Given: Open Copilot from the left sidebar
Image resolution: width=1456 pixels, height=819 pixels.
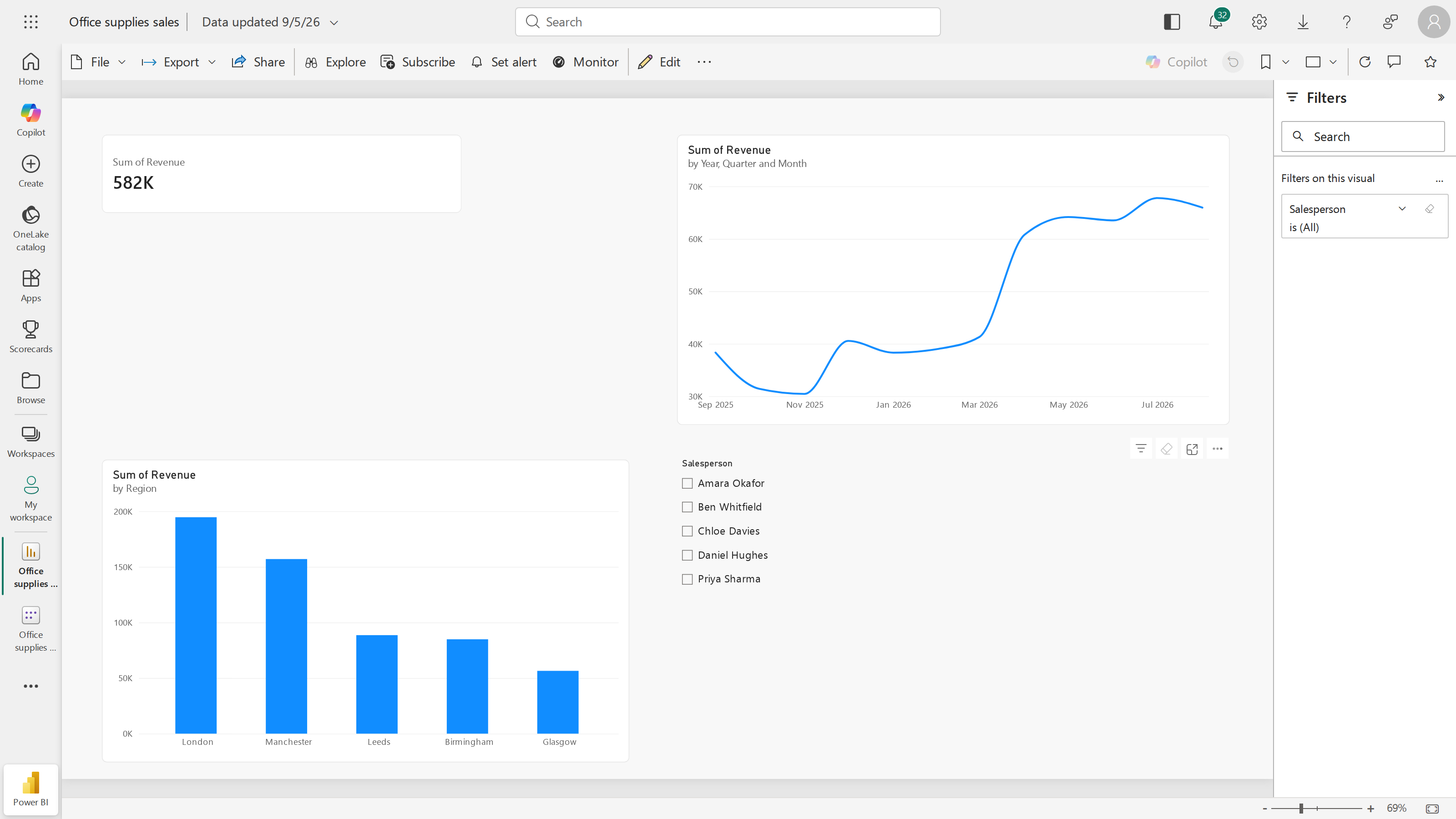Looking at the screenshot, I should pyautogui.click(x=30, y=120).
